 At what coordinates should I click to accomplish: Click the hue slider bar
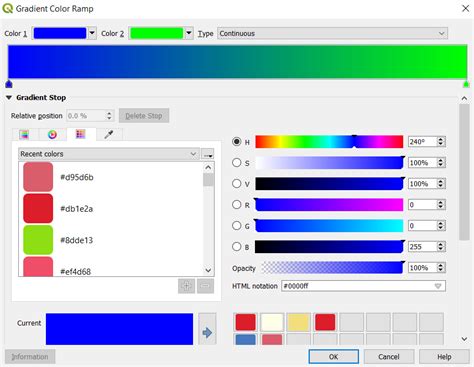pyautogui.click(x=329, y=142)
